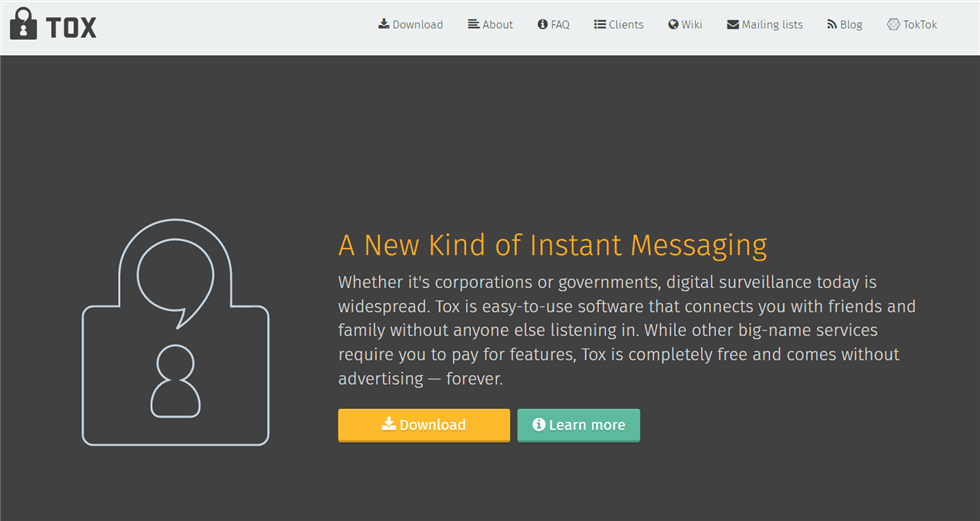Click the Clients list icon
The image size is (980, 521).
[x=599, y=24]
